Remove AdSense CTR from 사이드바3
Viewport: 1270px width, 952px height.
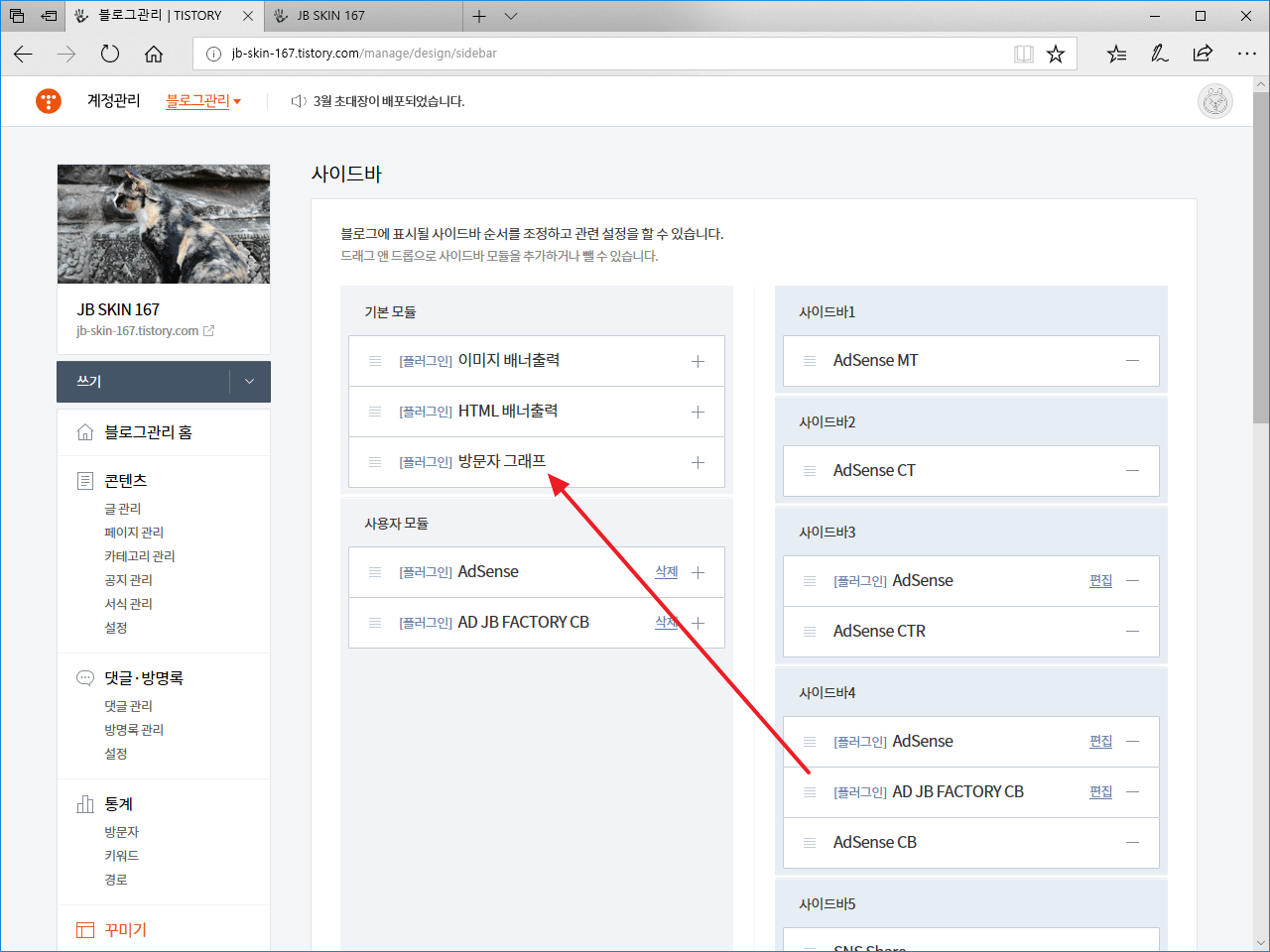pyautogui.click(x=1132, y=632)
